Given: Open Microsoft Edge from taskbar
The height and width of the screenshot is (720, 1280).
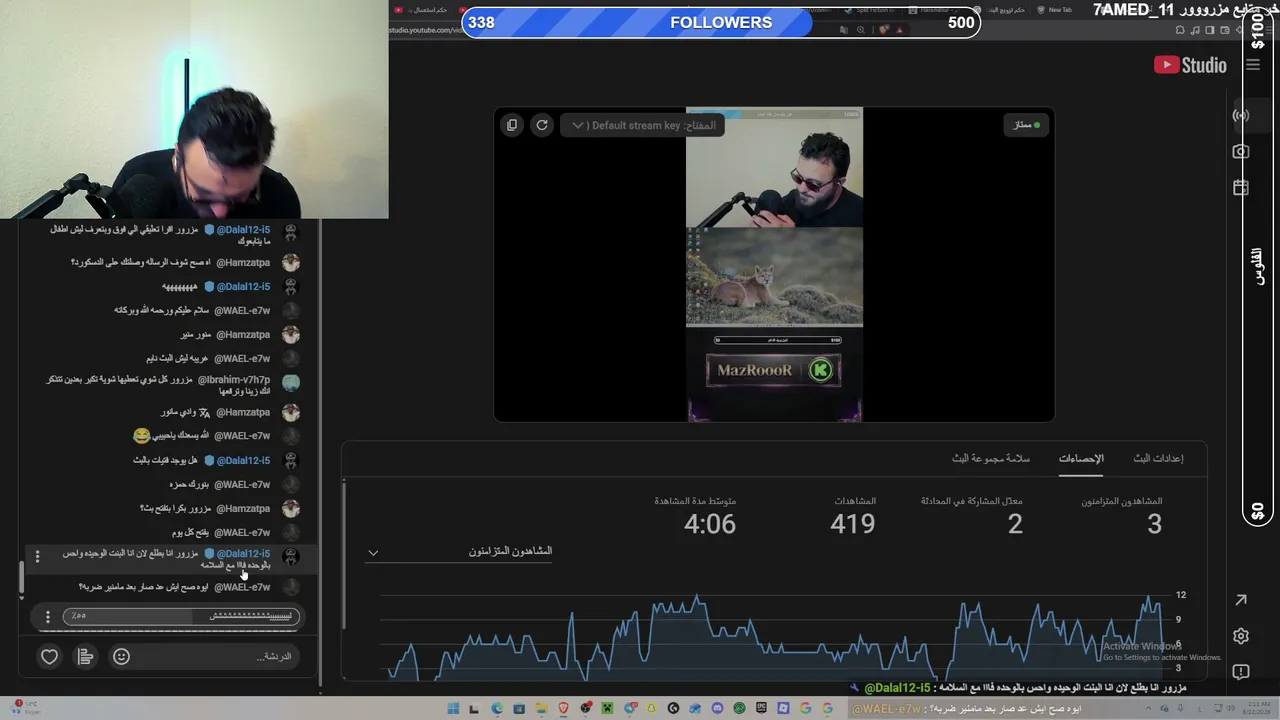Looking at the screenshot, I should tap(497, 708).
